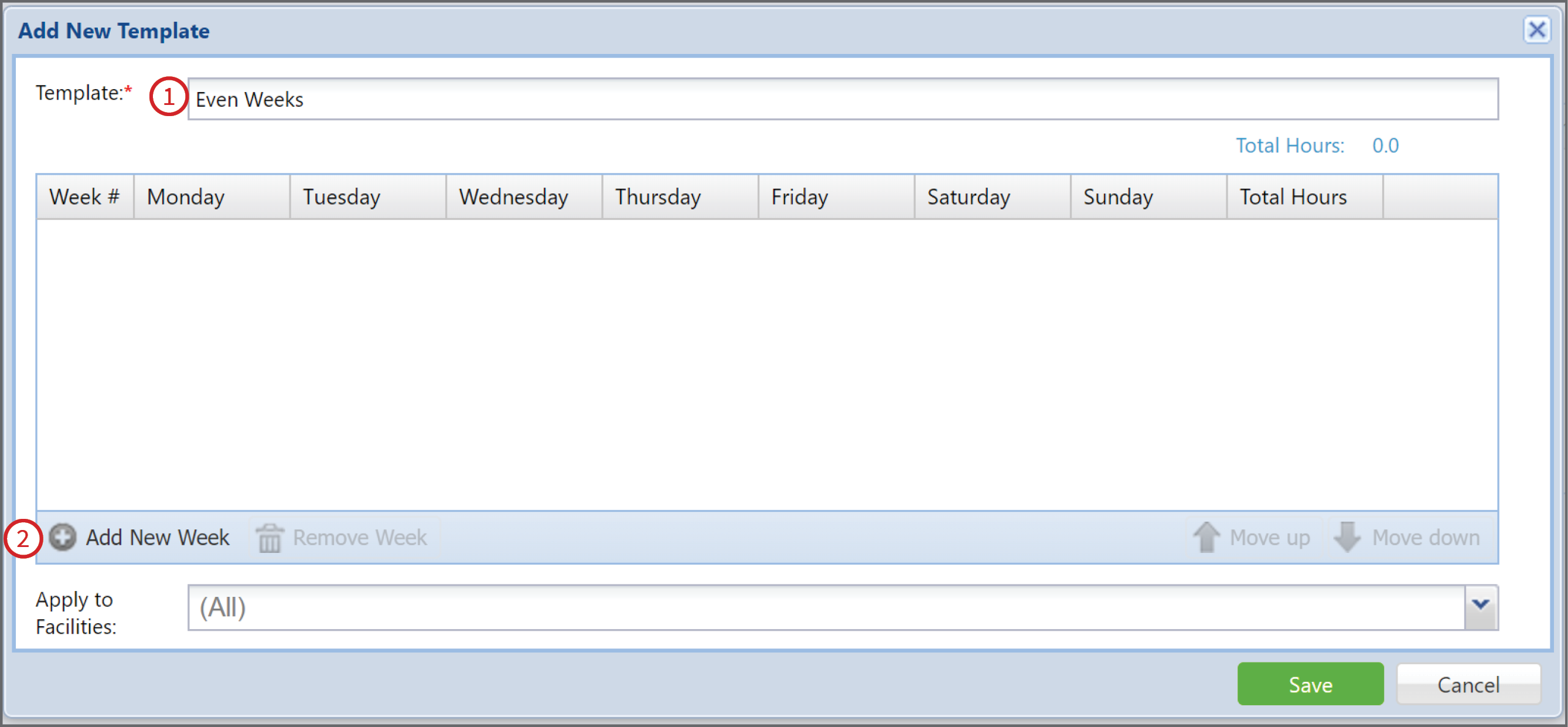Select the Sunday column header
The image size is (1568, 727).
pos(1118,196)
